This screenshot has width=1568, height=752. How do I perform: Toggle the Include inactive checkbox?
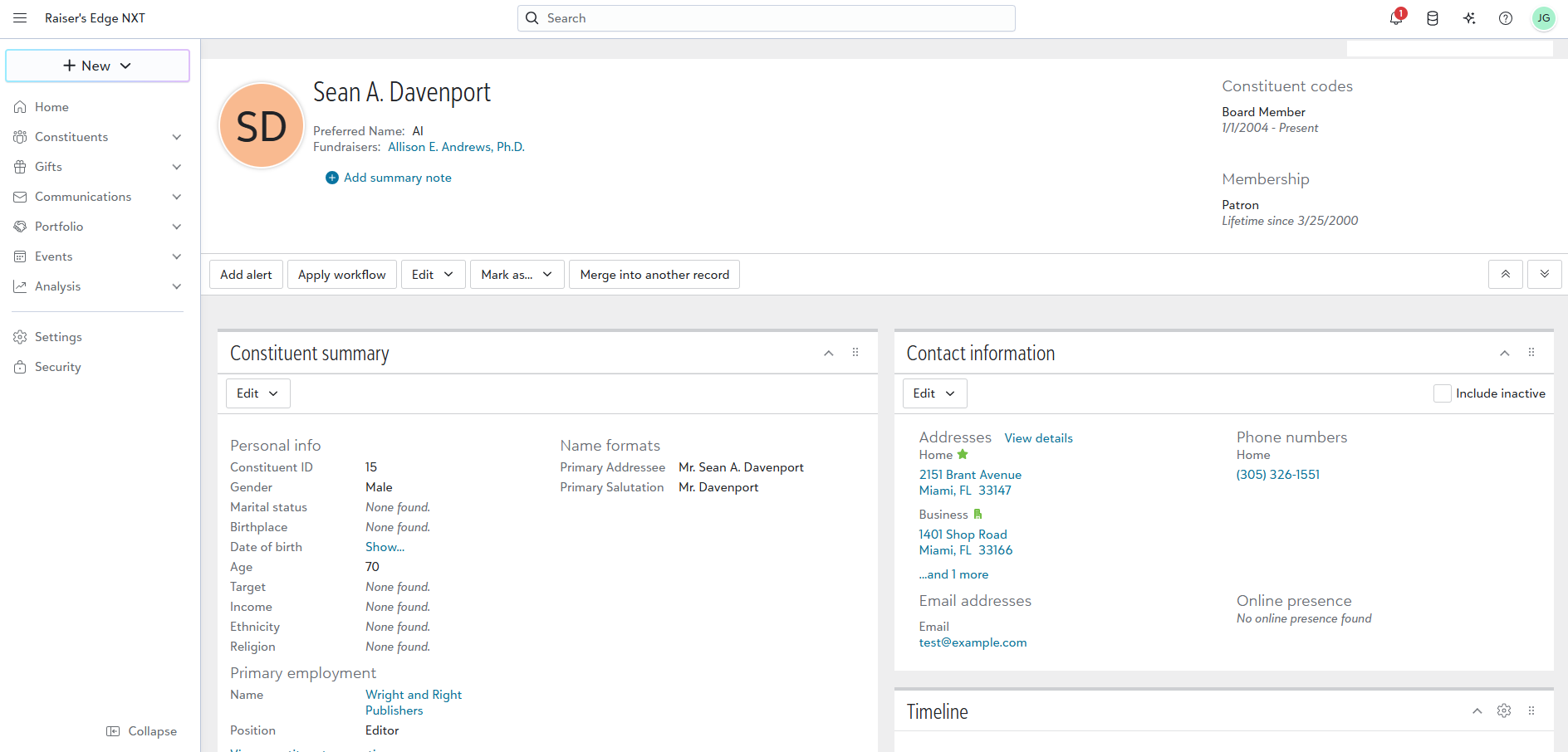(1443, 393)
